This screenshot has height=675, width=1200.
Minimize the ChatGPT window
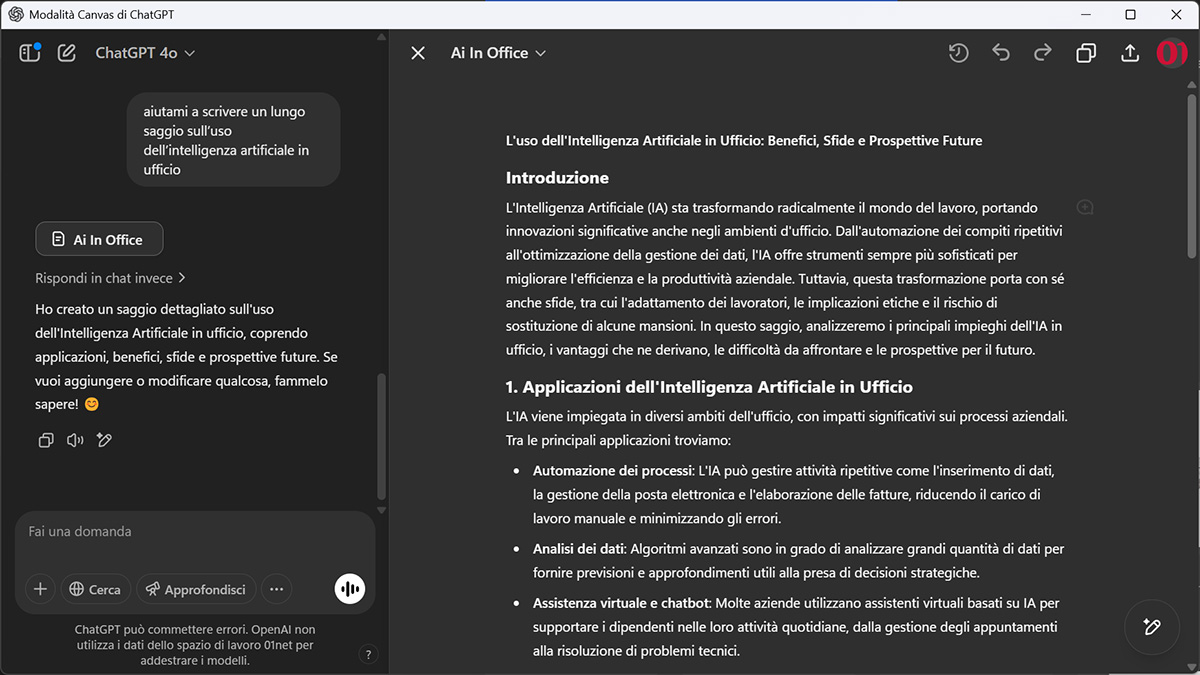coord(1085,14)
